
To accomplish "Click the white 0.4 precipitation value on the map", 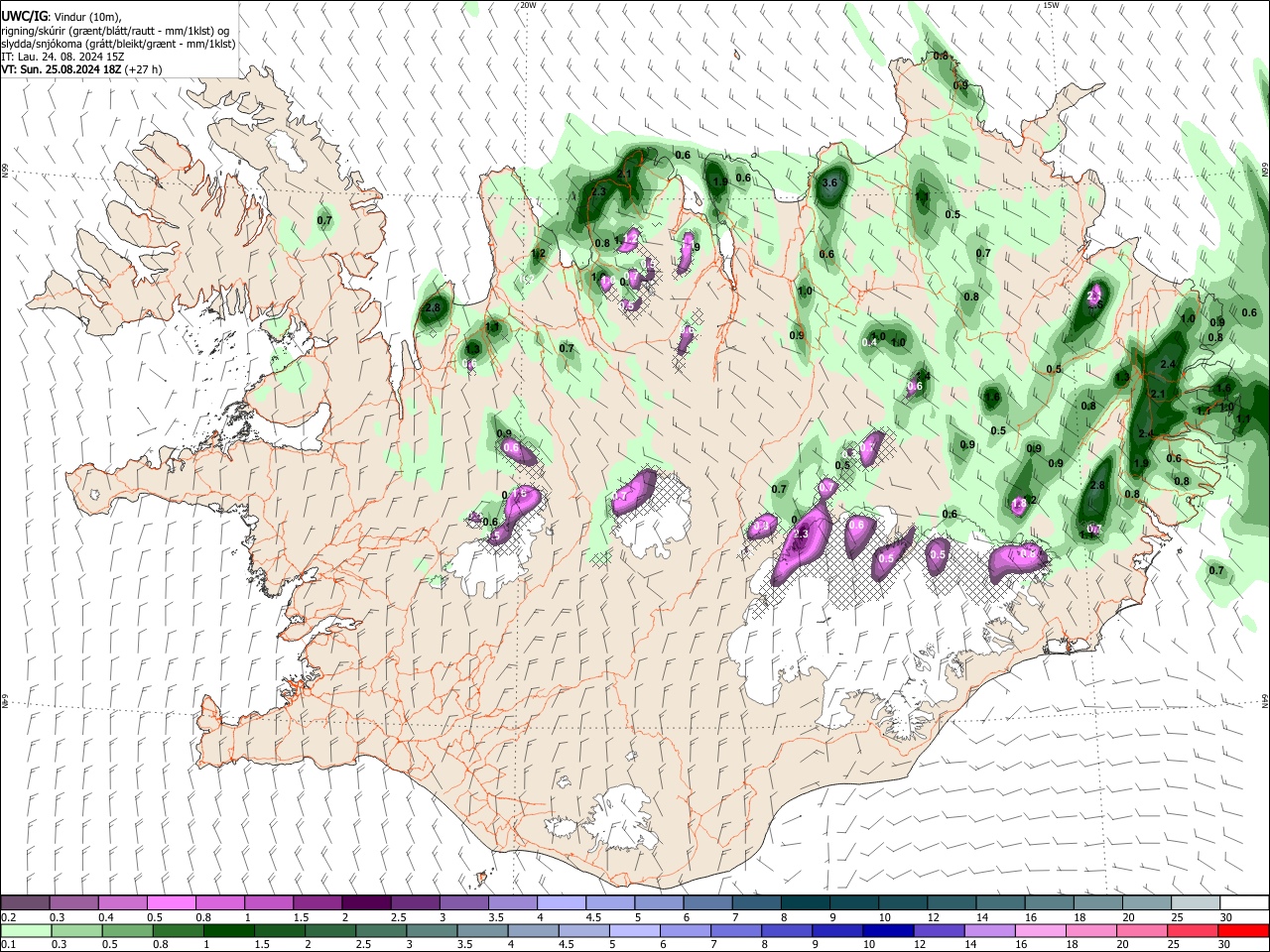I will 870,342.
